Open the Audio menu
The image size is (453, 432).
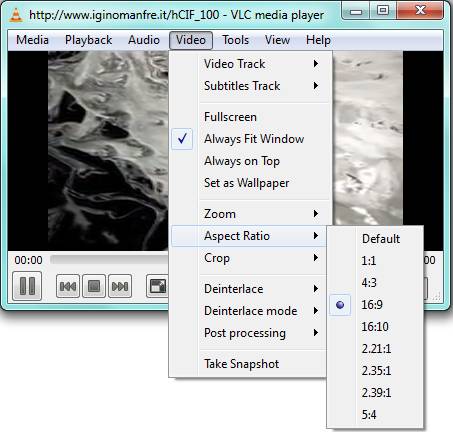[144, 40]
